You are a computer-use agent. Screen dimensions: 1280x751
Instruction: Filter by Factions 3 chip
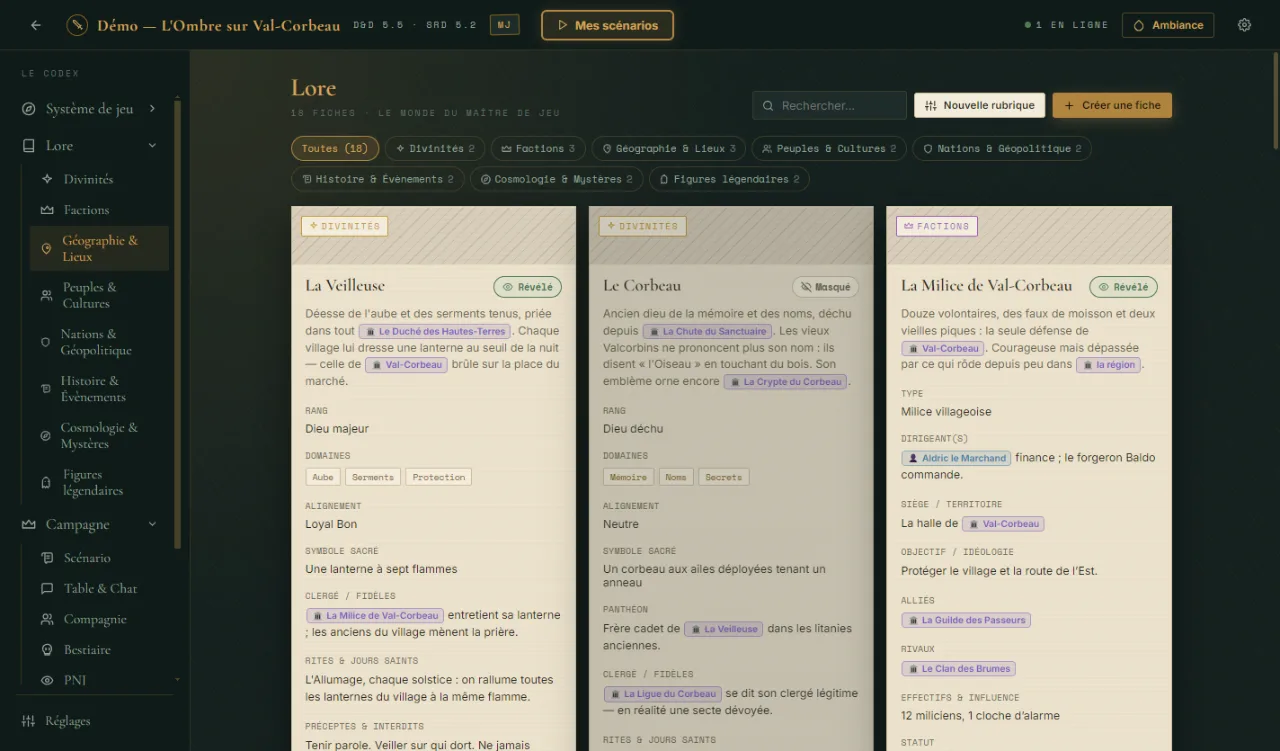point(538,149)
